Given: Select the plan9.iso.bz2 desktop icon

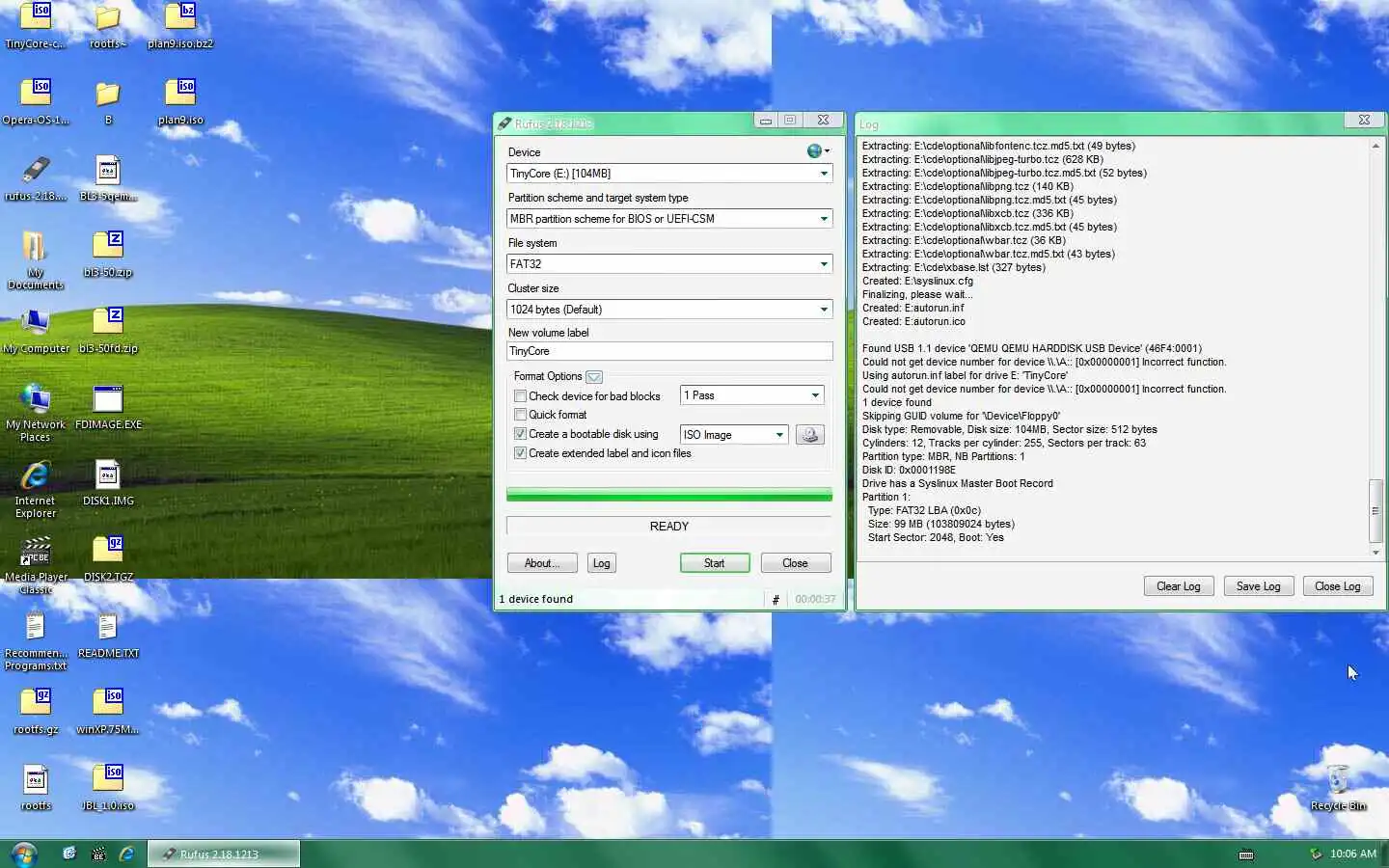Looking at the screenshot, I should (180, 24).
